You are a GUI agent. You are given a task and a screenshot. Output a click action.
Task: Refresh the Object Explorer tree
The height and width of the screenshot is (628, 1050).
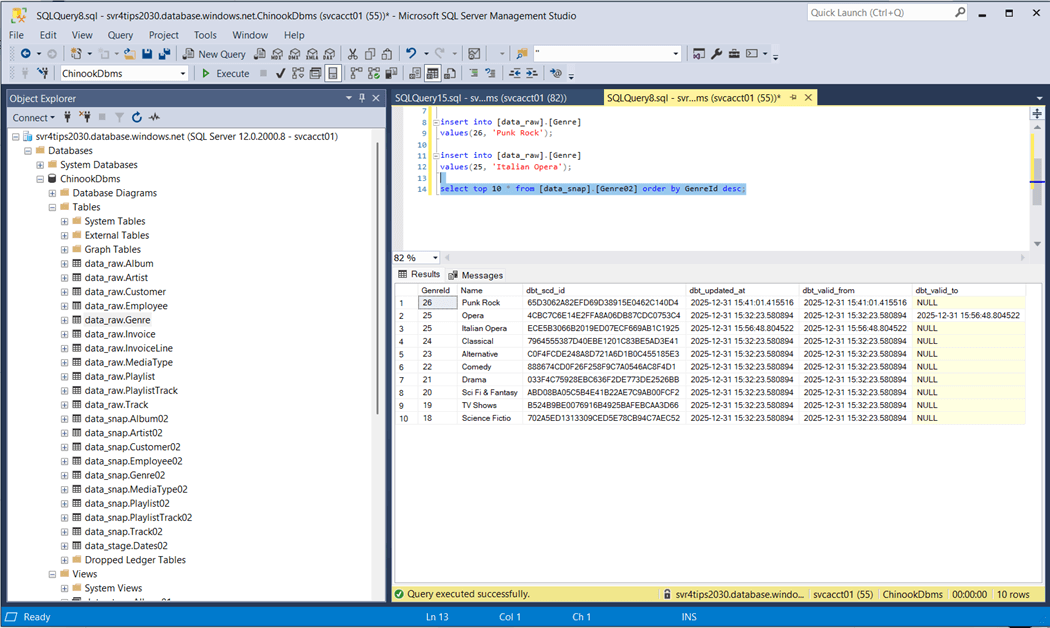click(x=137, y=118)
